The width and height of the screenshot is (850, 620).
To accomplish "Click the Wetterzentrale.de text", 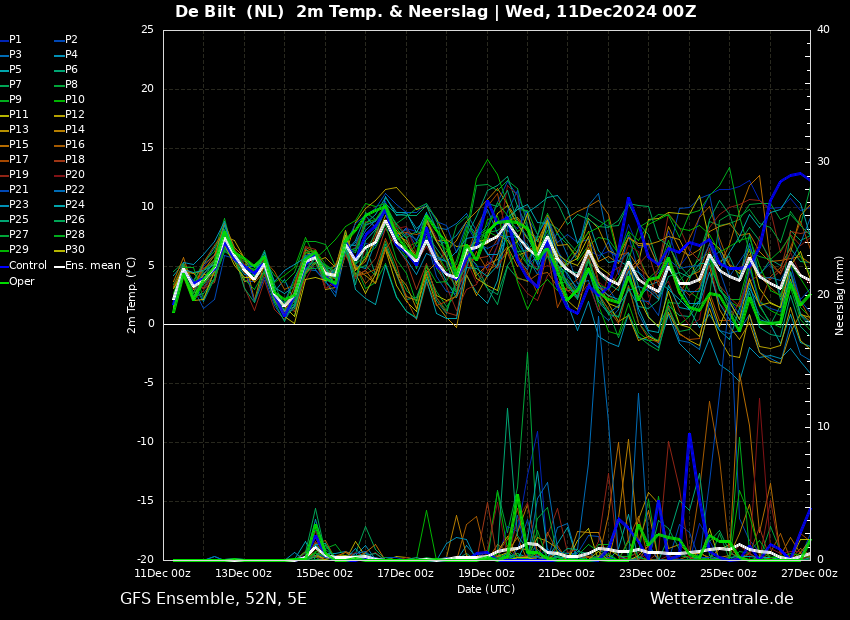I will tap(722, 599).
